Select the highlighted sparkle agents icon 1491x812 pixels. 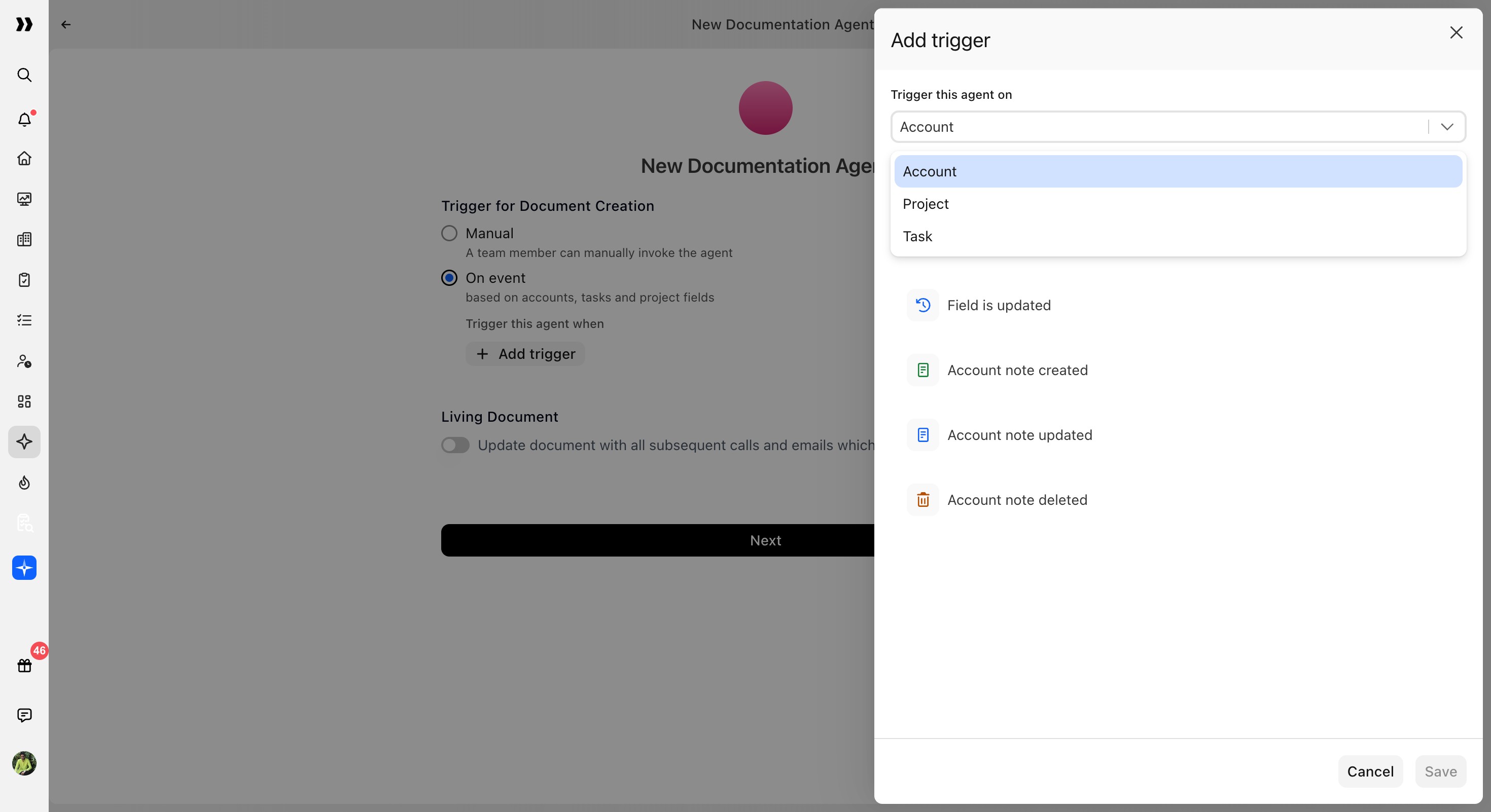coord(24,442)
